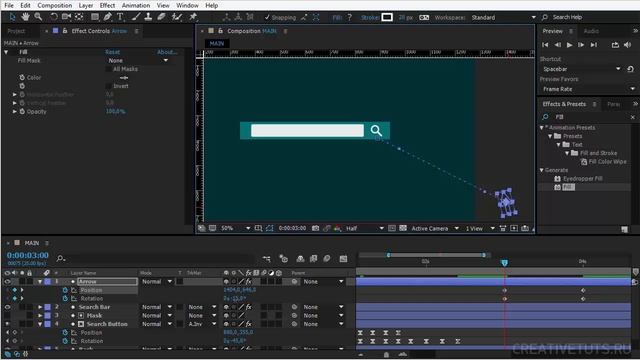Select the Selection arrow tool
The width and height of the screenshot is (640, 360).
(x=12, y=17)
